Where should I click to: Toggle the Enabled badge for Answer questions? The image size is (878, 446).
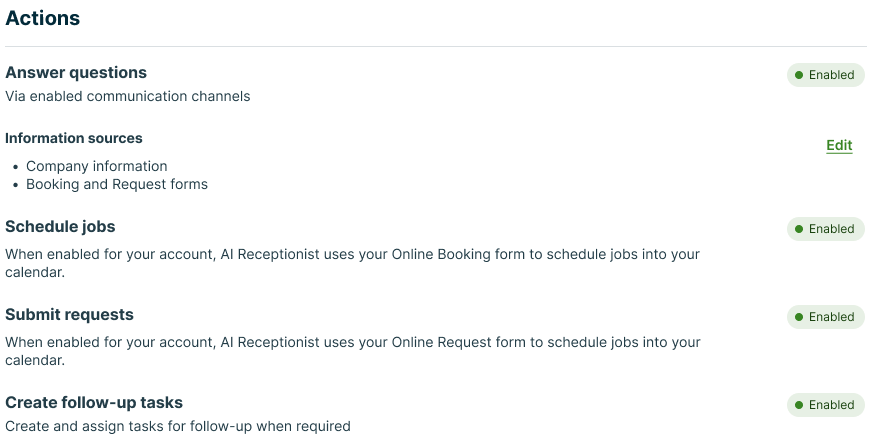[x=826, y=75]
